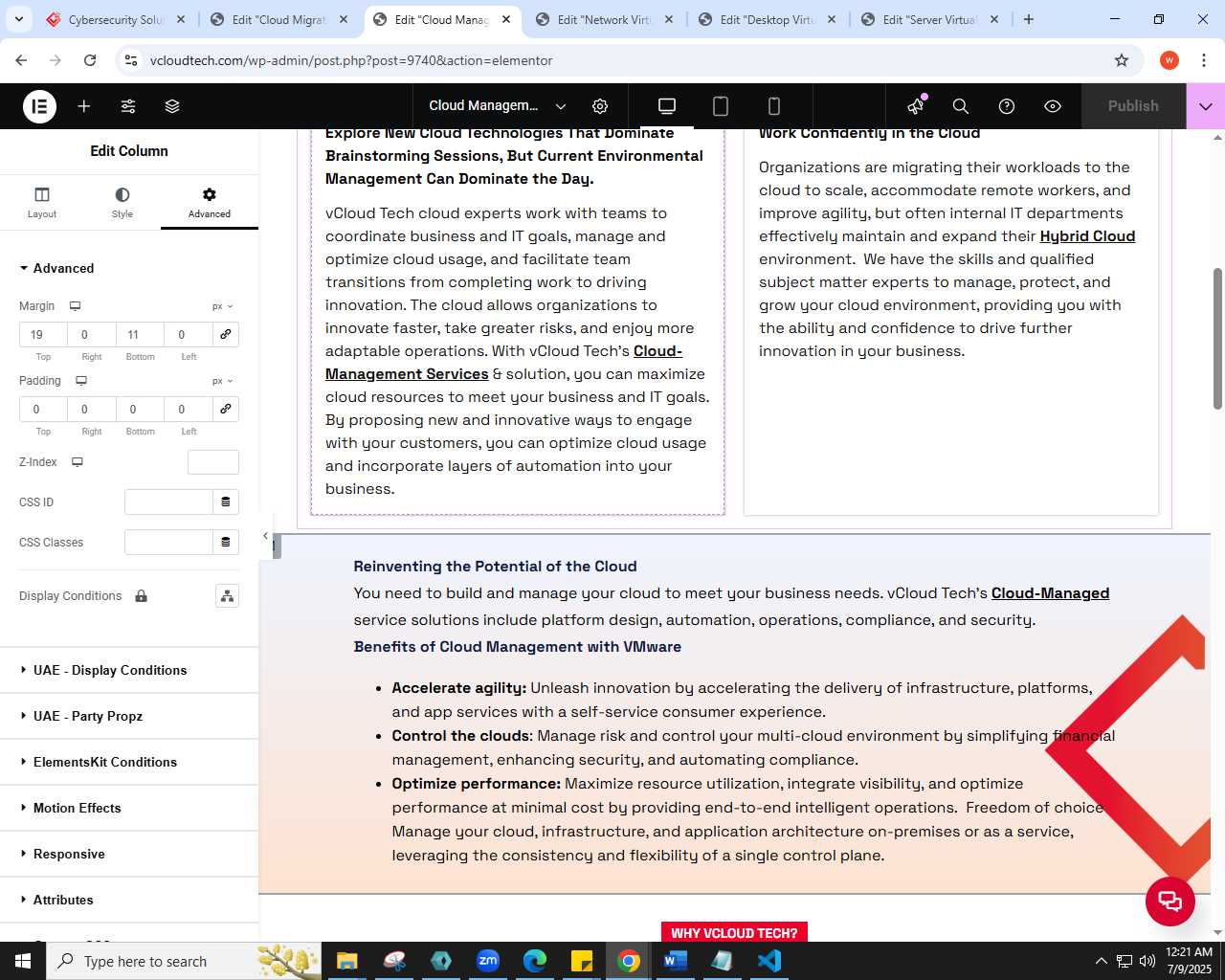This screenshot has width=1225, height=980.
Task: Add a new element with plus icon
Action: 84,106
